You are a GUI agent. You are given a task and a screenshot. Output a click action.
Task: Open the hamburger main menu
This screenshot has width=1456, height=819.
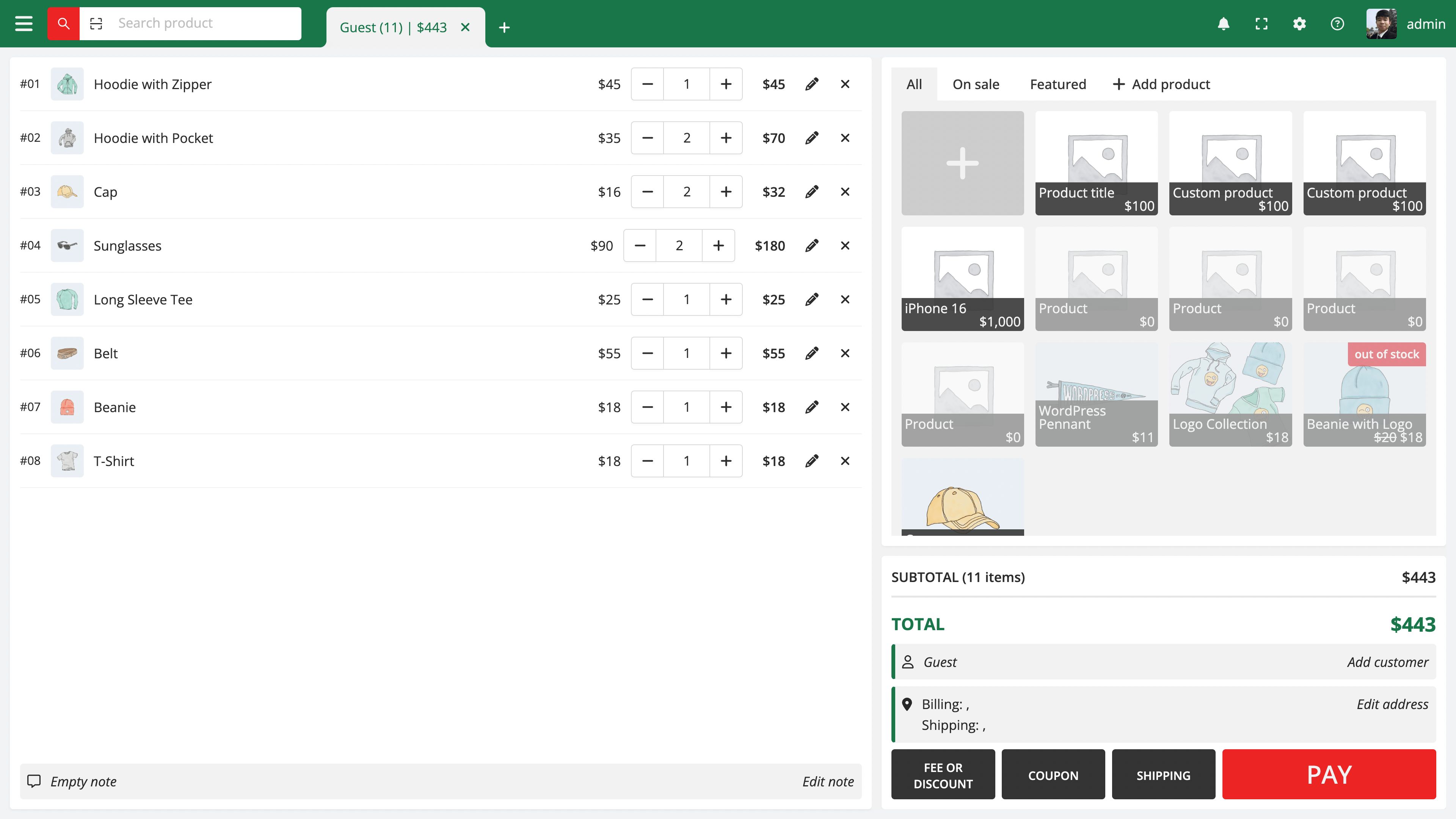point(24,24)
